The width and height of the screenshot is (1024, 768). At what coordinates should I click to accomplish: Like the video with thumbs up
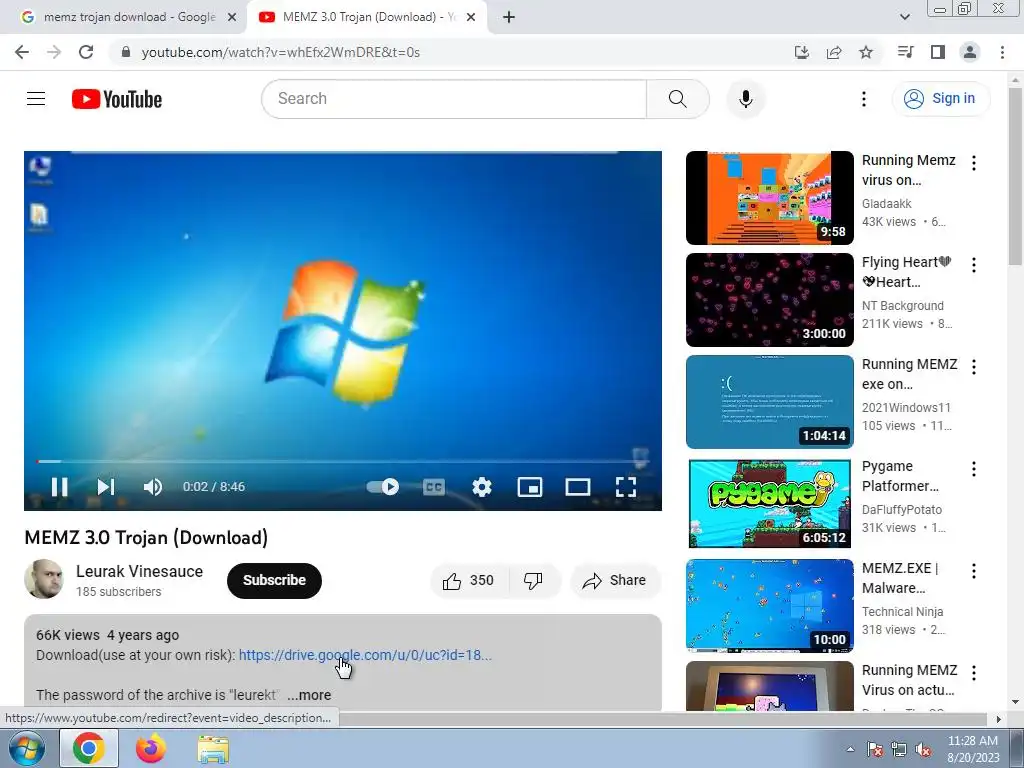click(469, 581)
